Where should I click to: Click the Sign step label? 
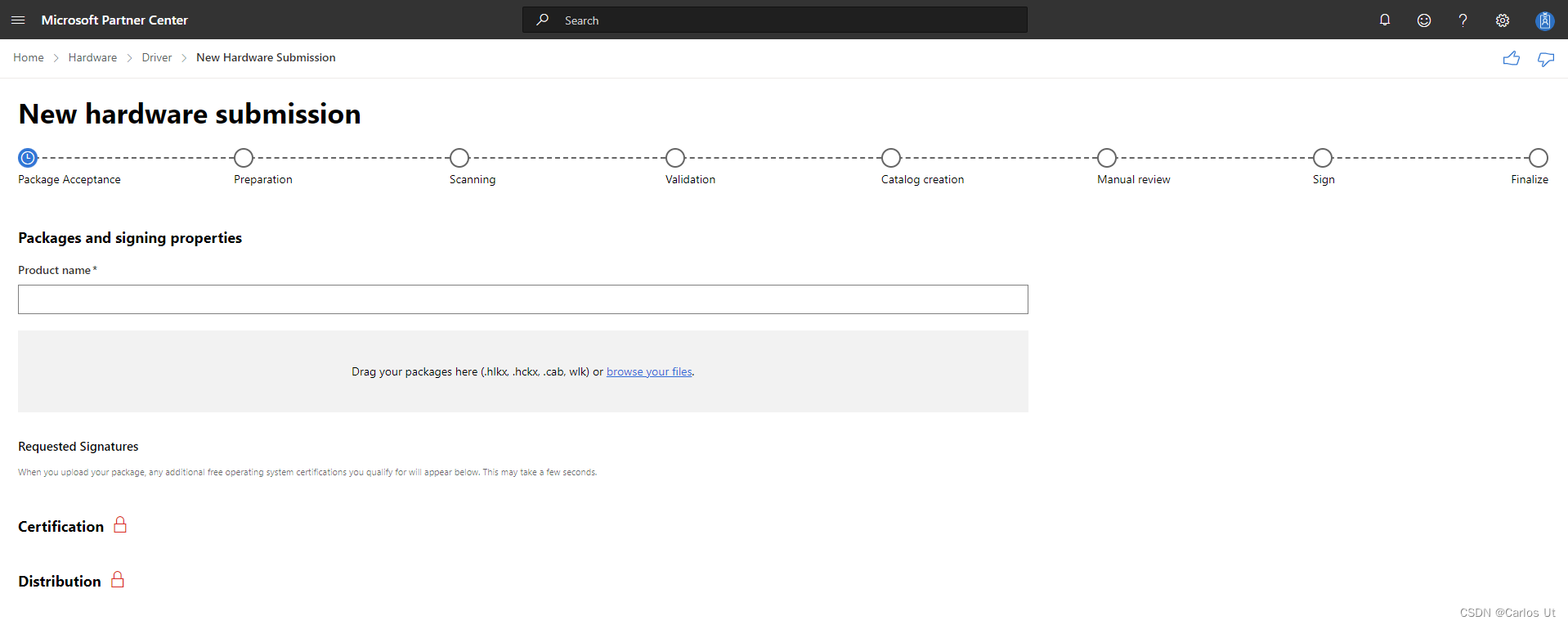(1324, 179)
